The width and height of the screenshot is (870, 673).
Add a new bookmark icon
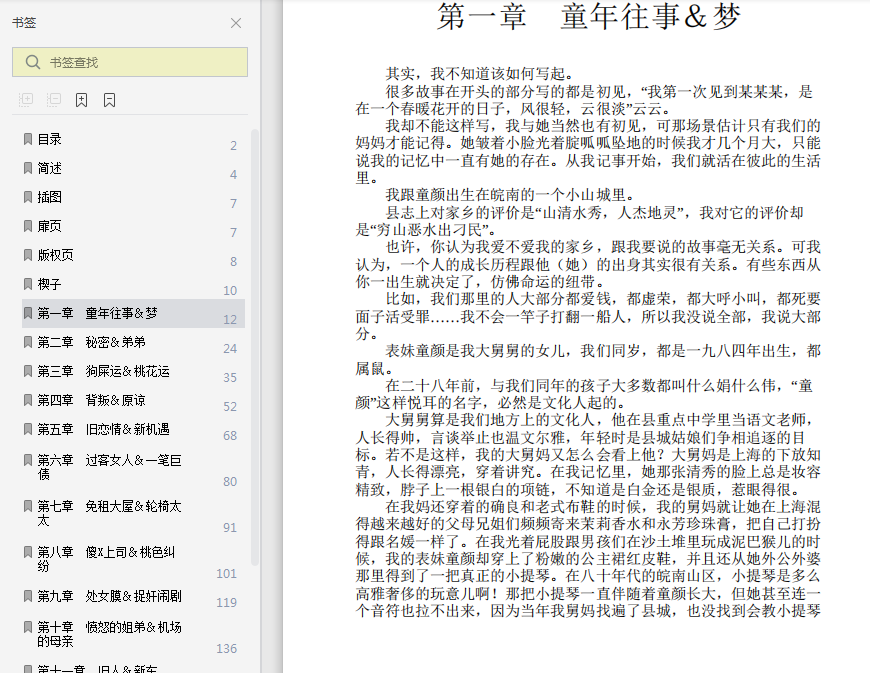[82, 100]
